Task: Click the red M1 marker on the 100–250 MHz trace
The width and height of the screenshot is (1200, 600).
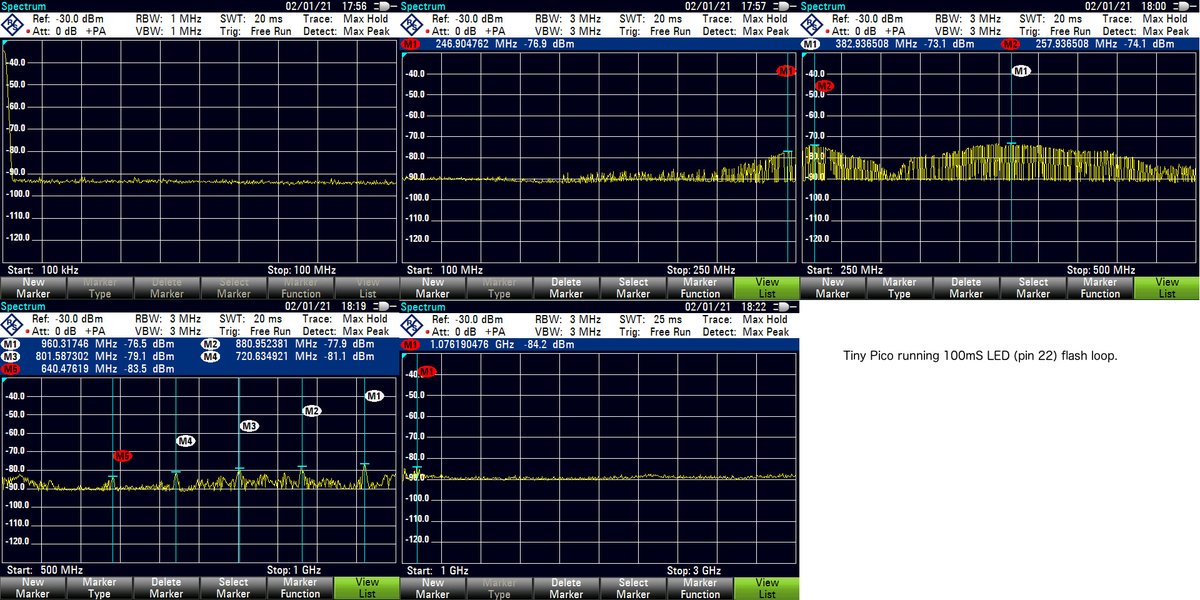Action: 786,71
